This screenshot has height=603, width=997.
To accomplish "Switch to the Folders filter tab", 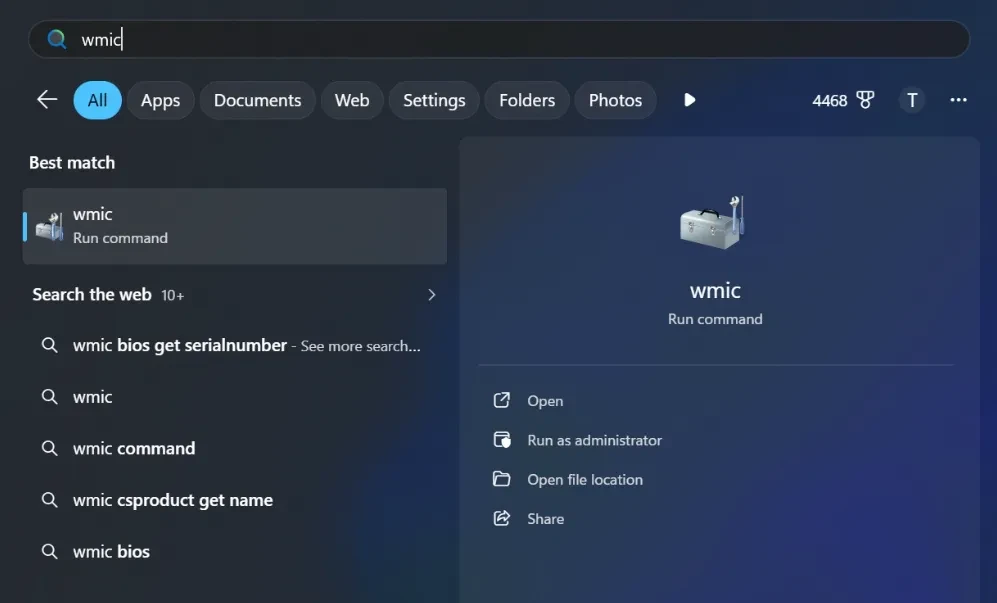I will (527, 100).
